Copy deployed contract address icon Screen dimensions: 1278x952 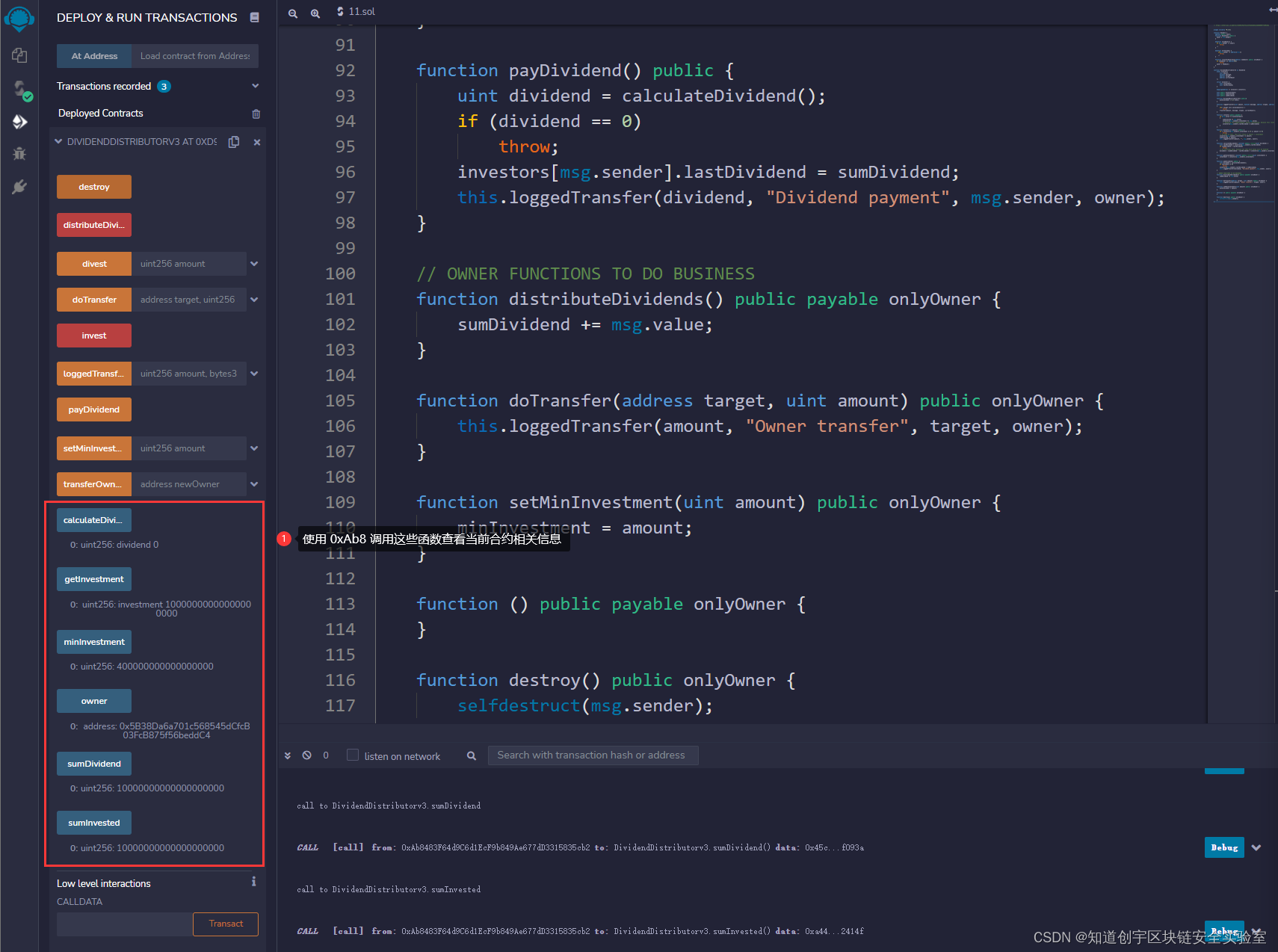coord(234,142)
